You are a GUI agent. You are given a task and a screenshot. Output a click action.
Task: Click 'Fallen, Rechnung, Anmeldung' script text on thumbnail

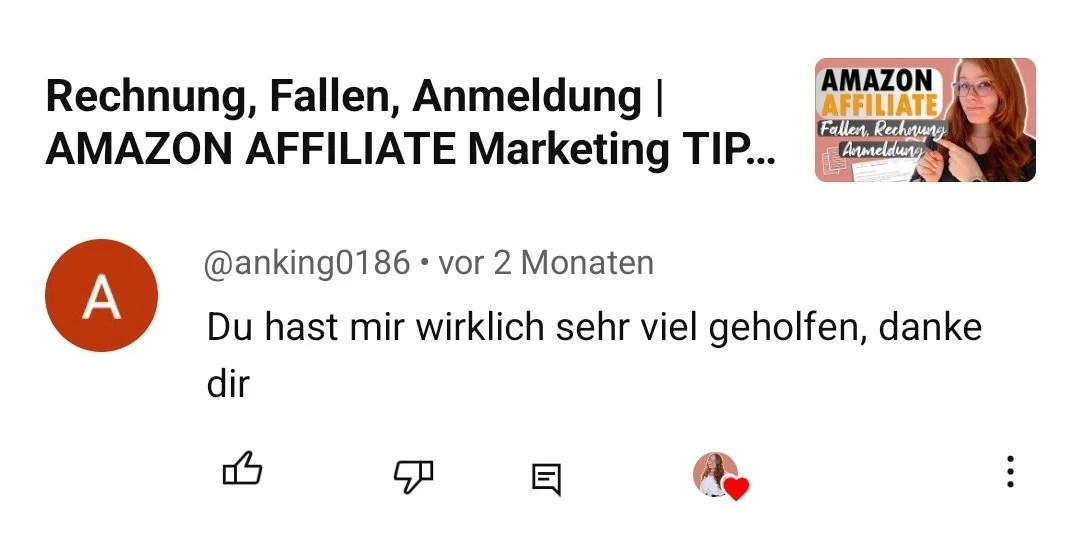(880, 140)
